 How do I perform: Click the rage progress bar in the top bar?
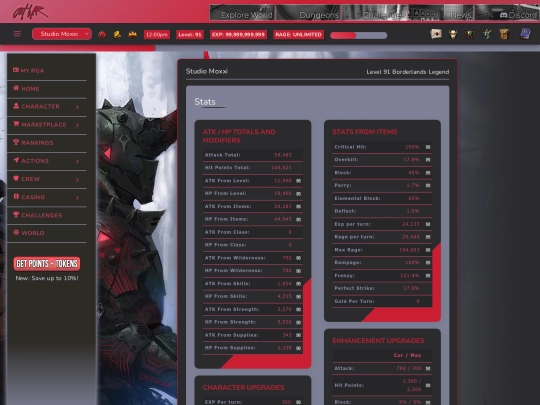pos(359,35)
